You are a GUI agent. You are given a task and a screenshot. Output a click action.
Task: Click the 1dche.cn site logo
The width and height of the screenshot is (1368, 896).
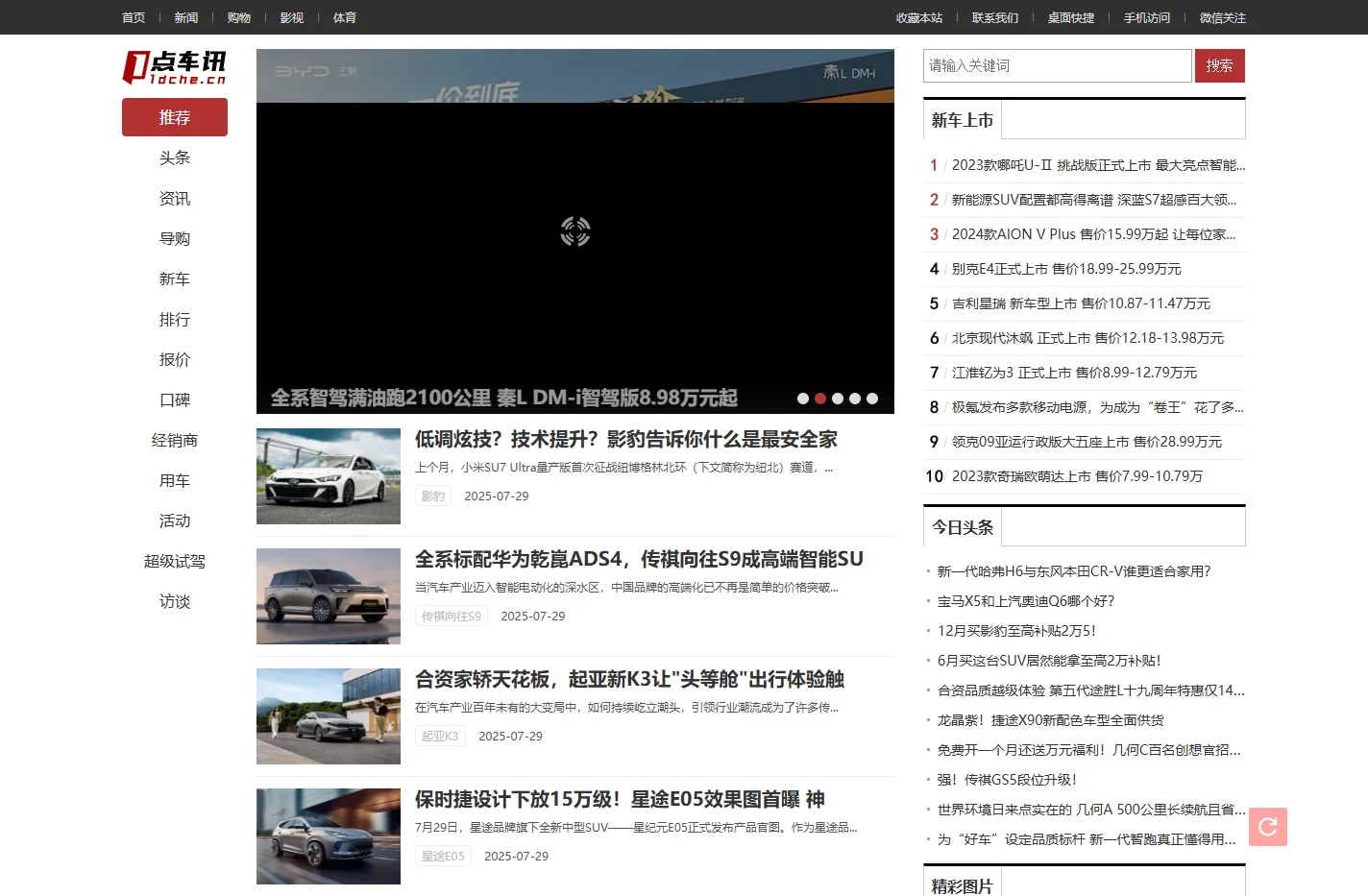click(174, 67)
